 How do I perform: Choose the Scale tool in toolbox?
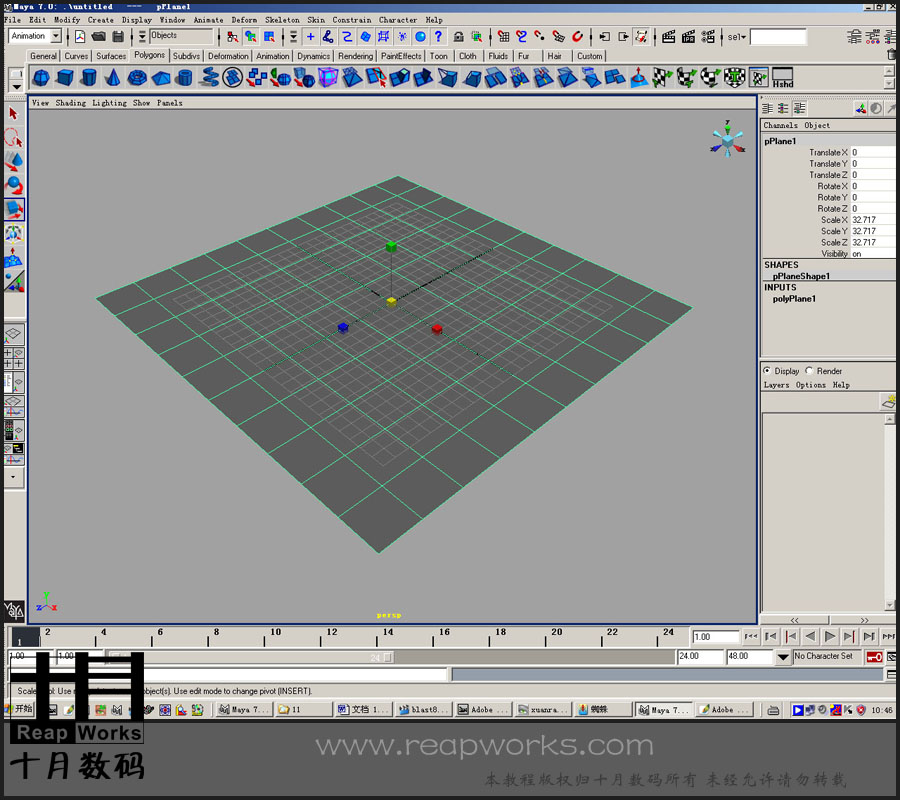(14, 209)
